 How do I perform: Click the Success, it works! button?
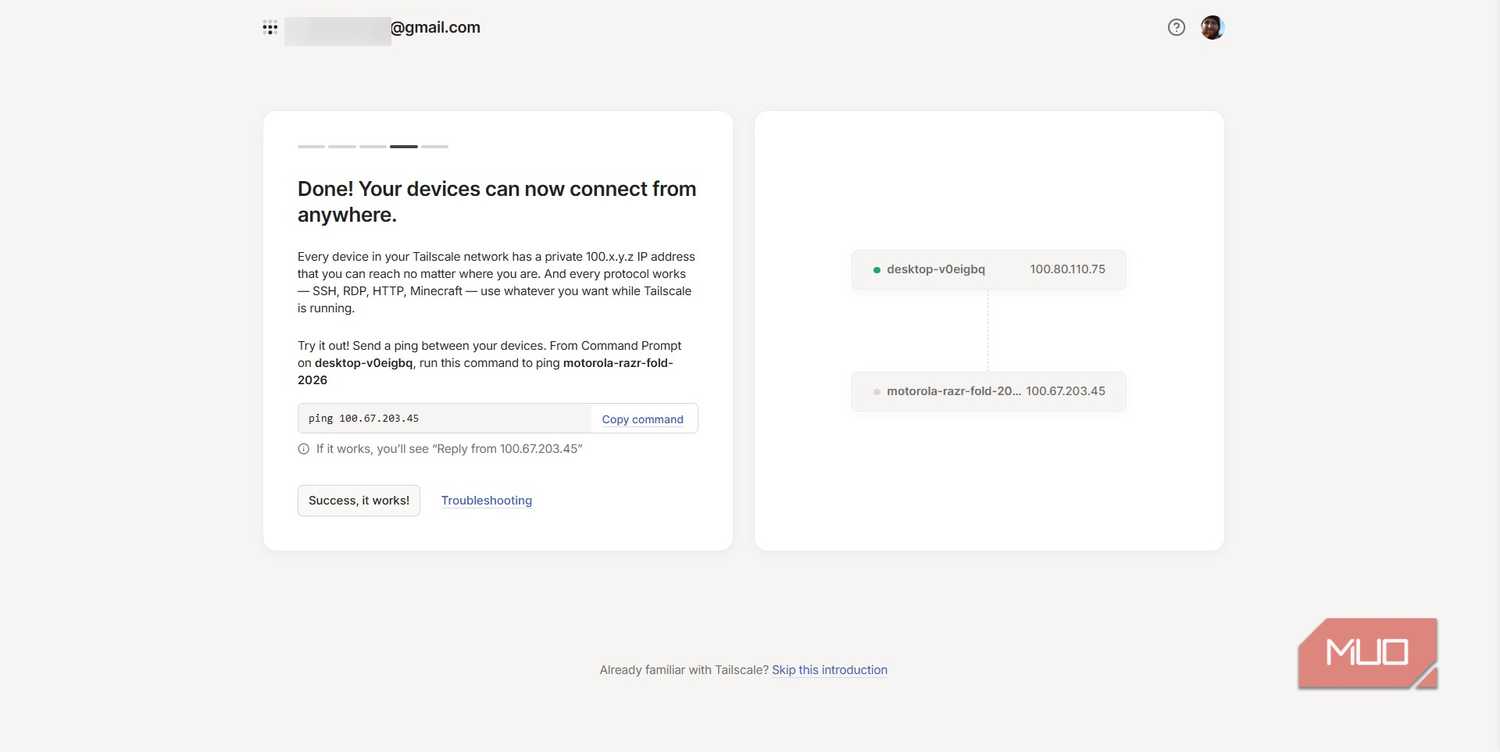(359, 500)
